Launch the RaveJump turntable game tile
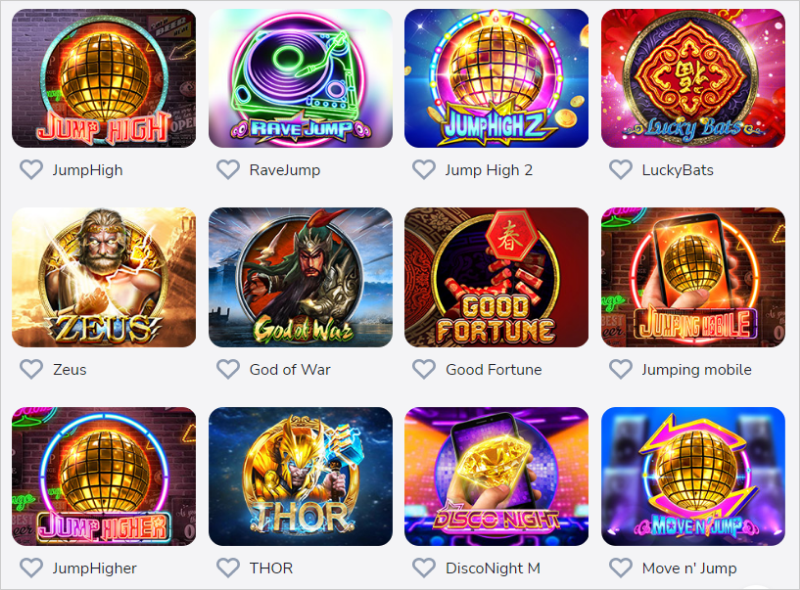The width and height of the screenshot is (800, 590). pos(301,78)
